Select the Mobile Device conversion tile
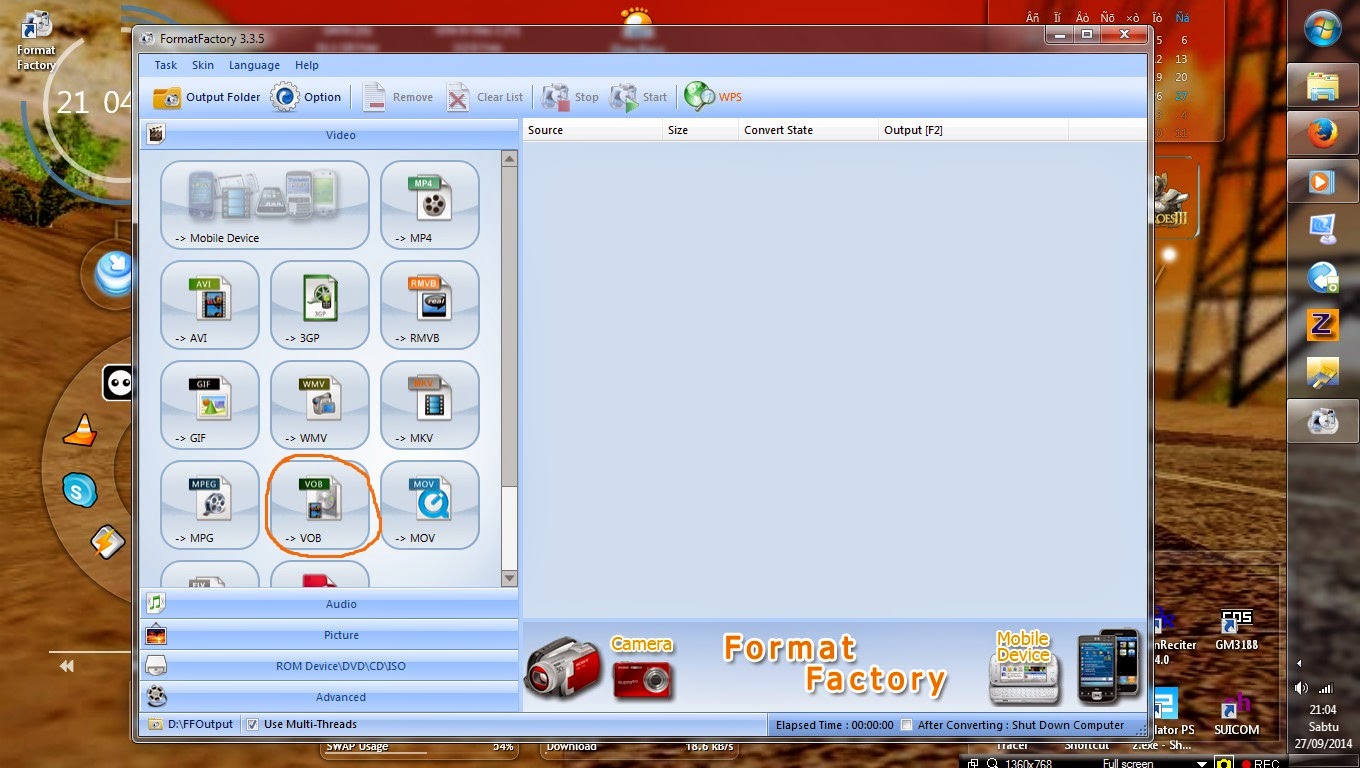The width and height of the screenshot is (1360, 768). [x=265, y=205]
